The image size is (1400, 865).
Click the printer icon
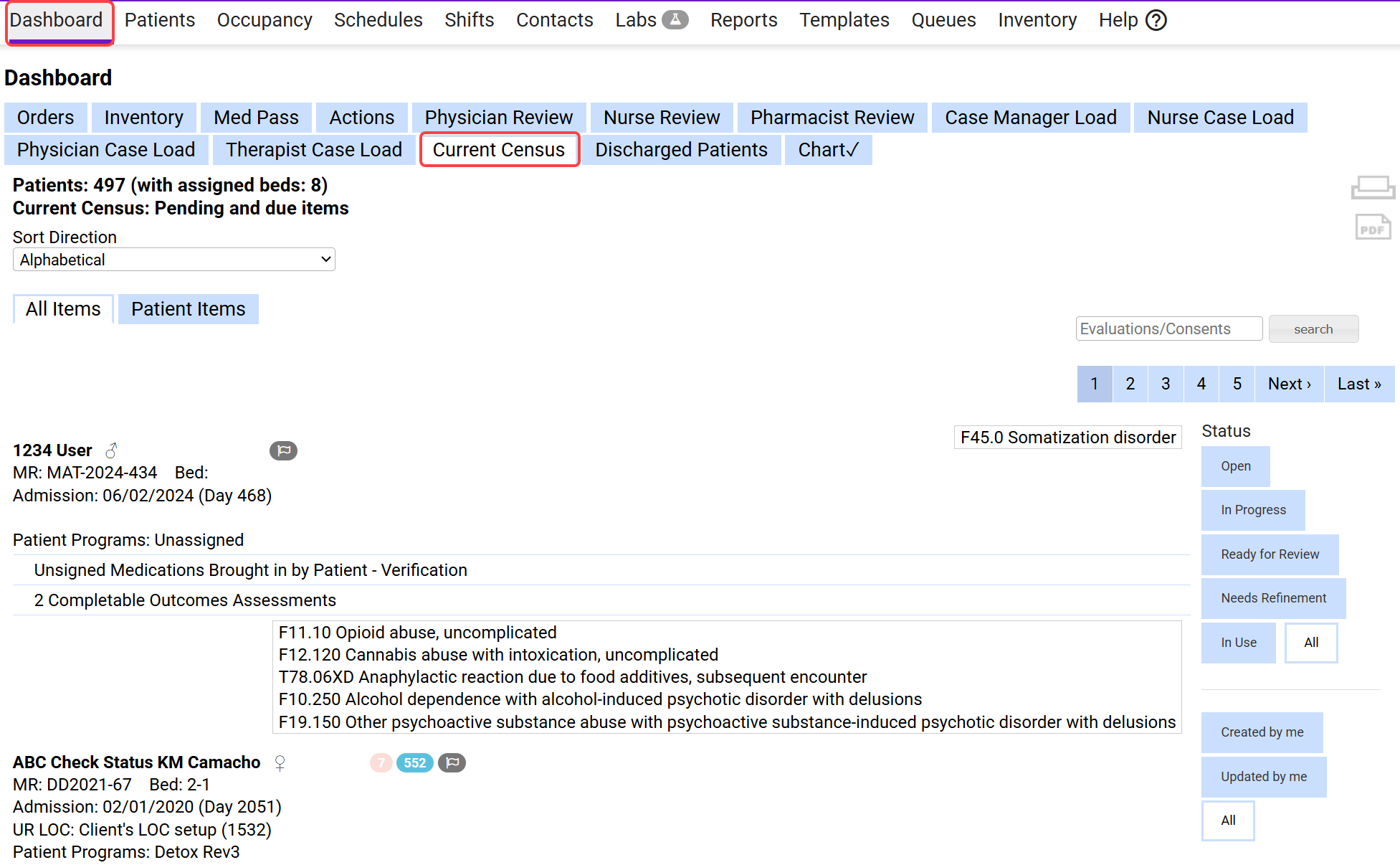tap(1372, 188)
